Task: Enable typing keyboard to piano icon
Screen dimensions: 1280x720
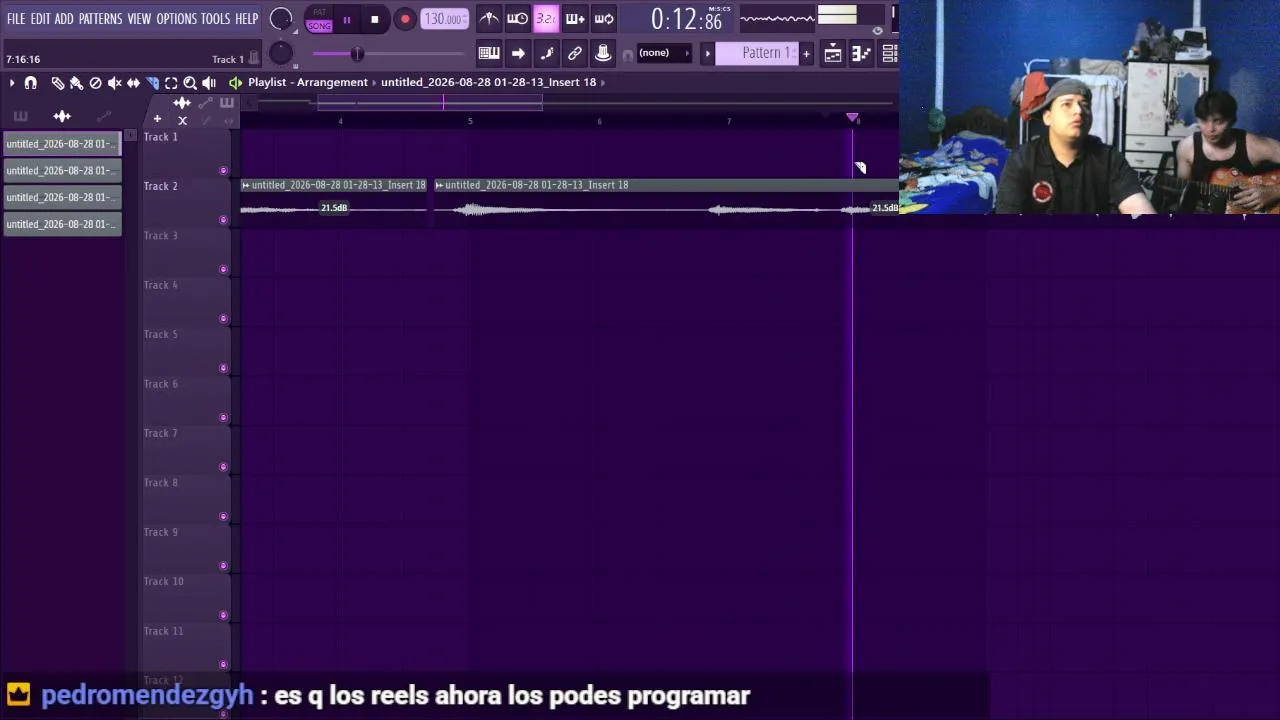Action: tap(489, 53)
